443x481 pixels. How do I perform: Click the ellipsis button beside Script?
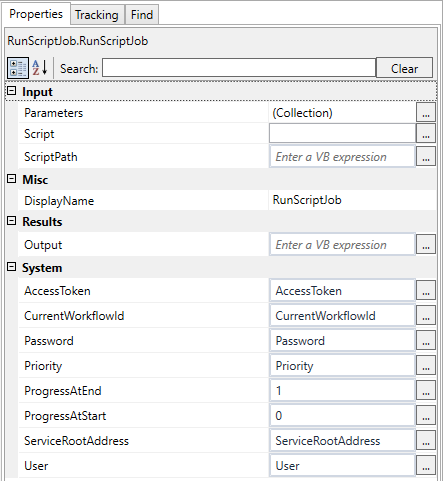426,133
